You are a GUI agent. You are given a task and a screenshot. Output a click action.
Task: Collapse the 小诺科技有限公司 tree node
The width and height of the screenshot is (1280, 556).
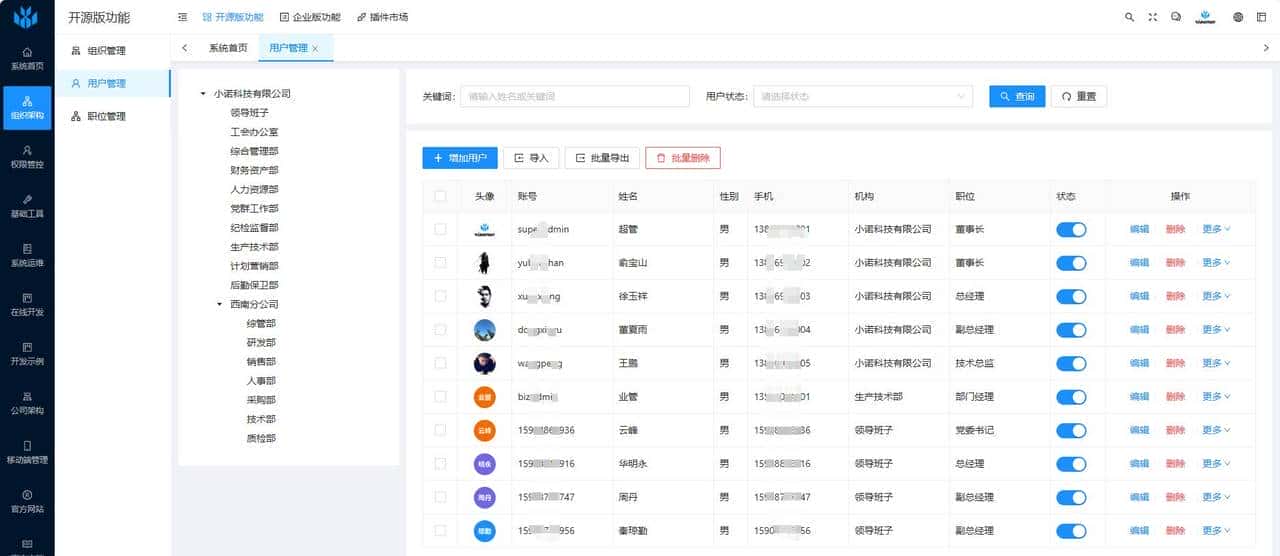[x=203, y=93]
